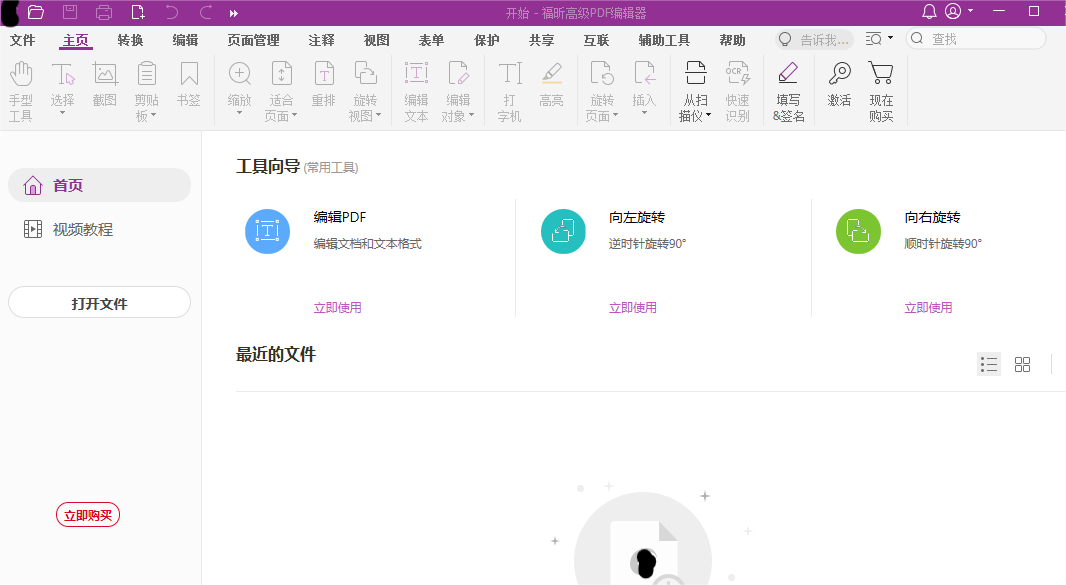Viewport: 1066px width, 585px height.
Task: Click the 激活 activation key icon
Action: click(x=839, y=90)
